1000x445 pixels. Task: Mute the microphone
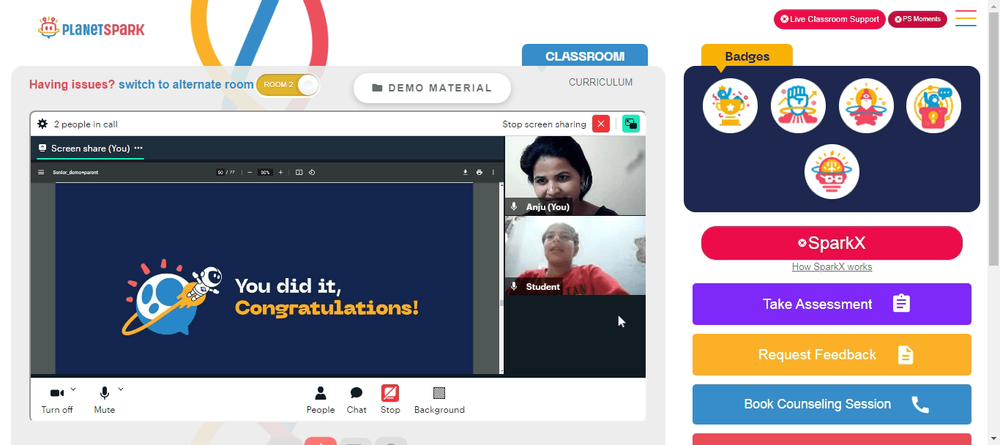[x=104, y=400]
